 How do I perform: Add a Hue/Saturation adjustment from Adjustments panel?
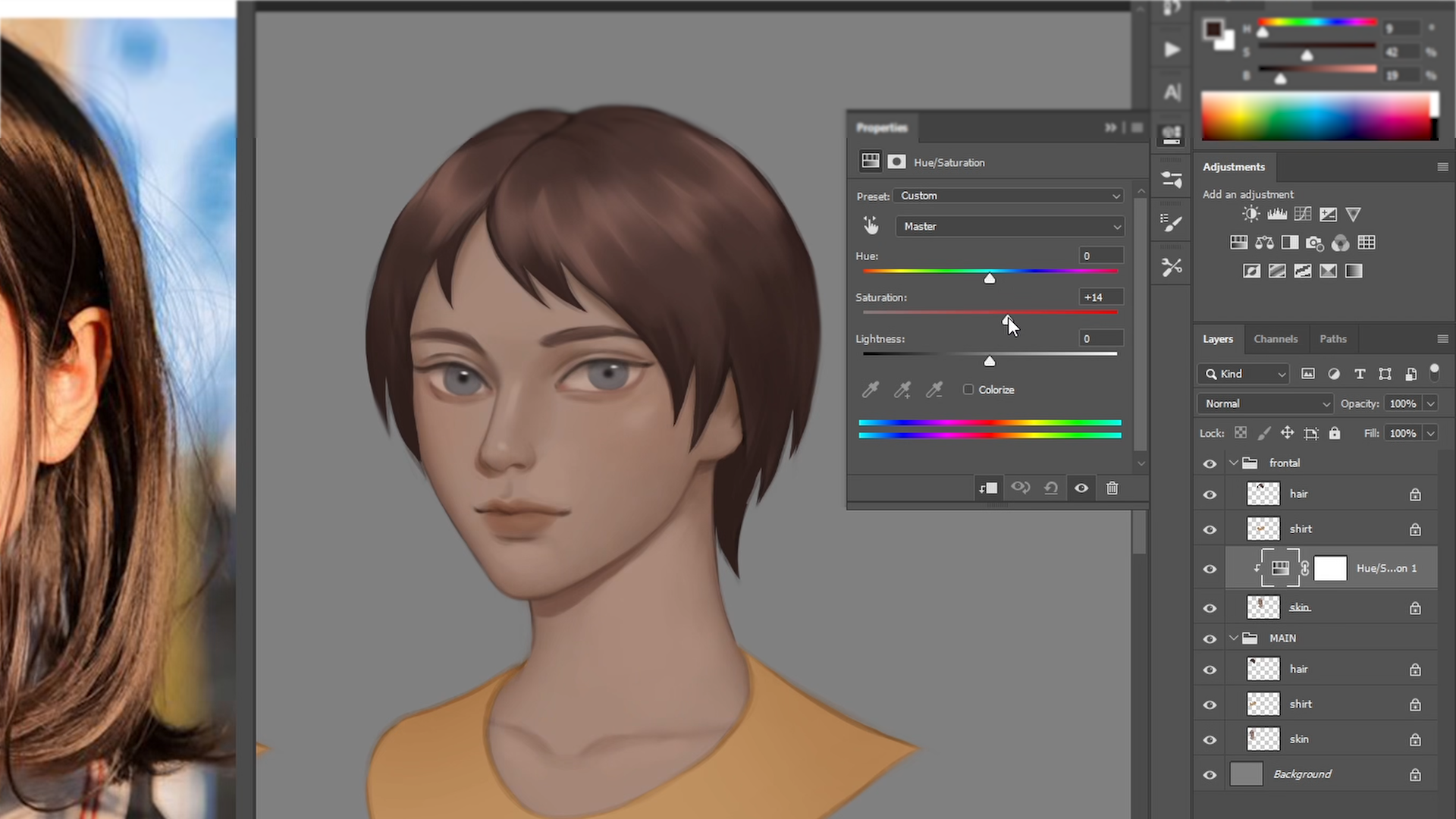1238,243
